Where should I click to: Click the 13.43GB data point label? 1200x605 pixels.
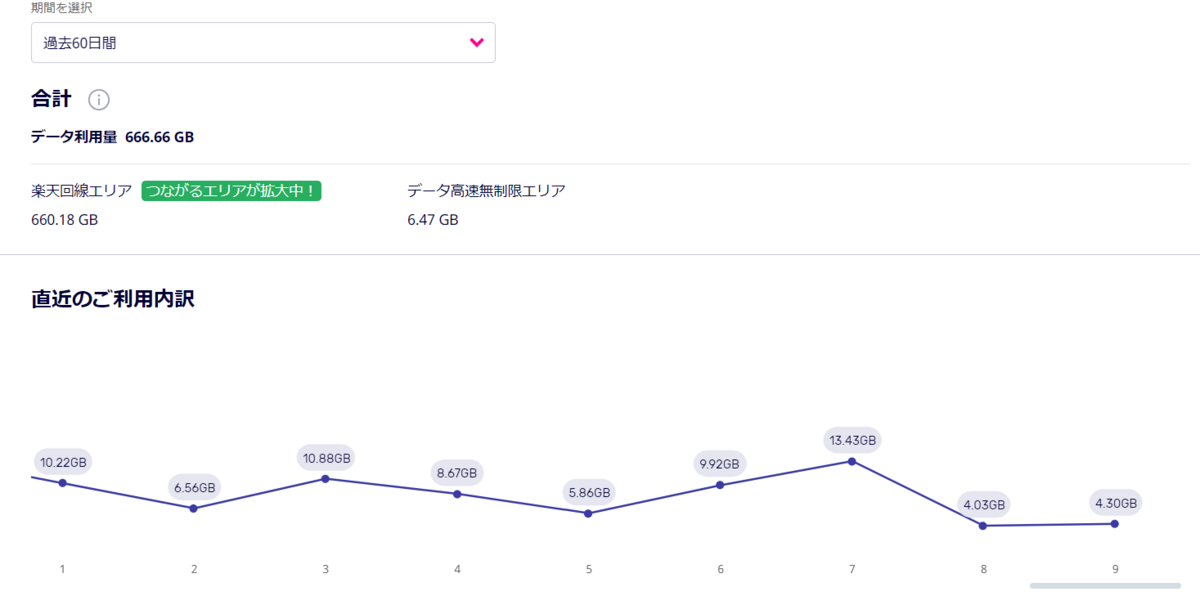[x=852, y=440]
